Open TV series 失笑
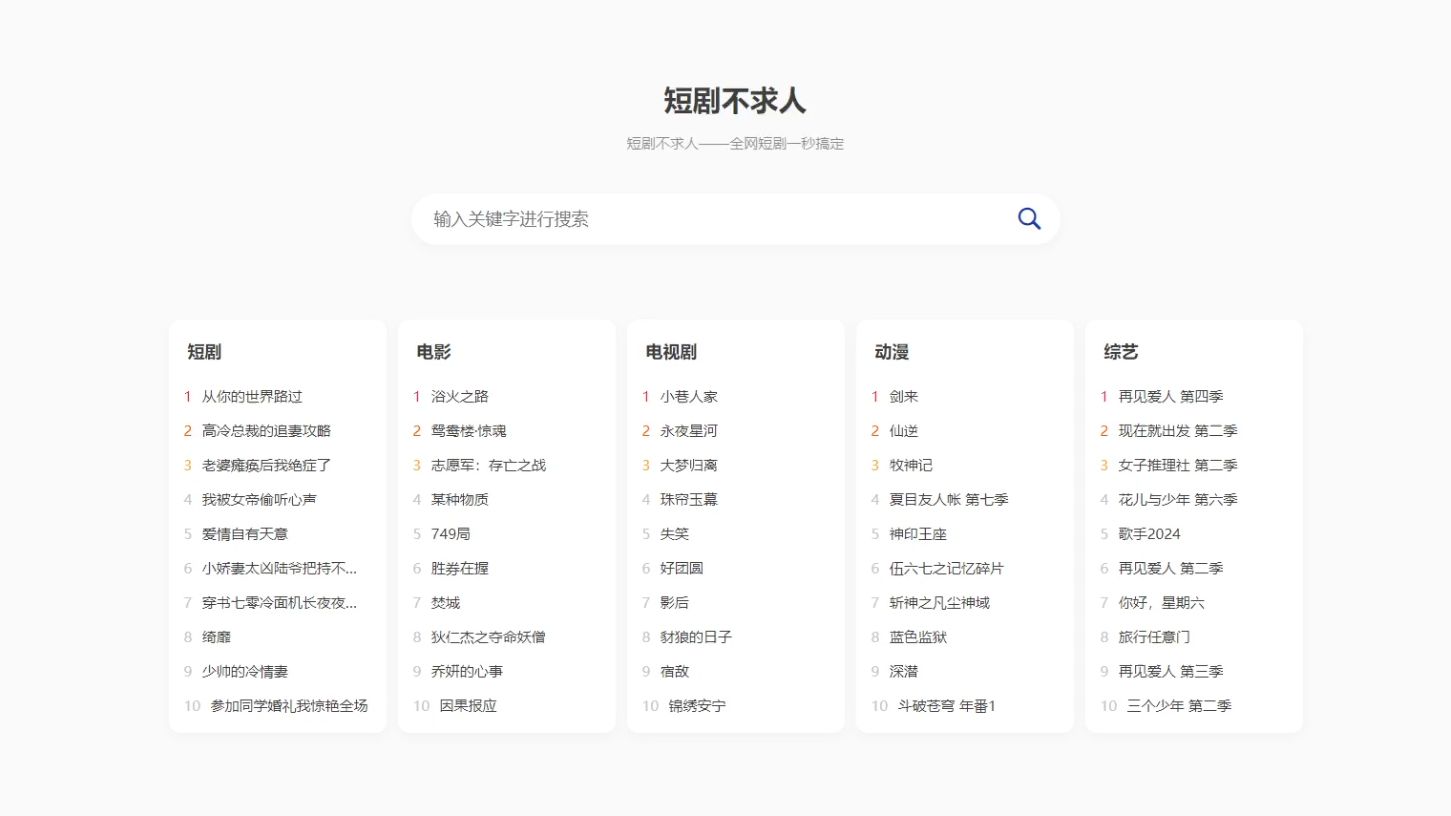The width and height of the screenshot is (1451, 816). (x=674, y=534)
